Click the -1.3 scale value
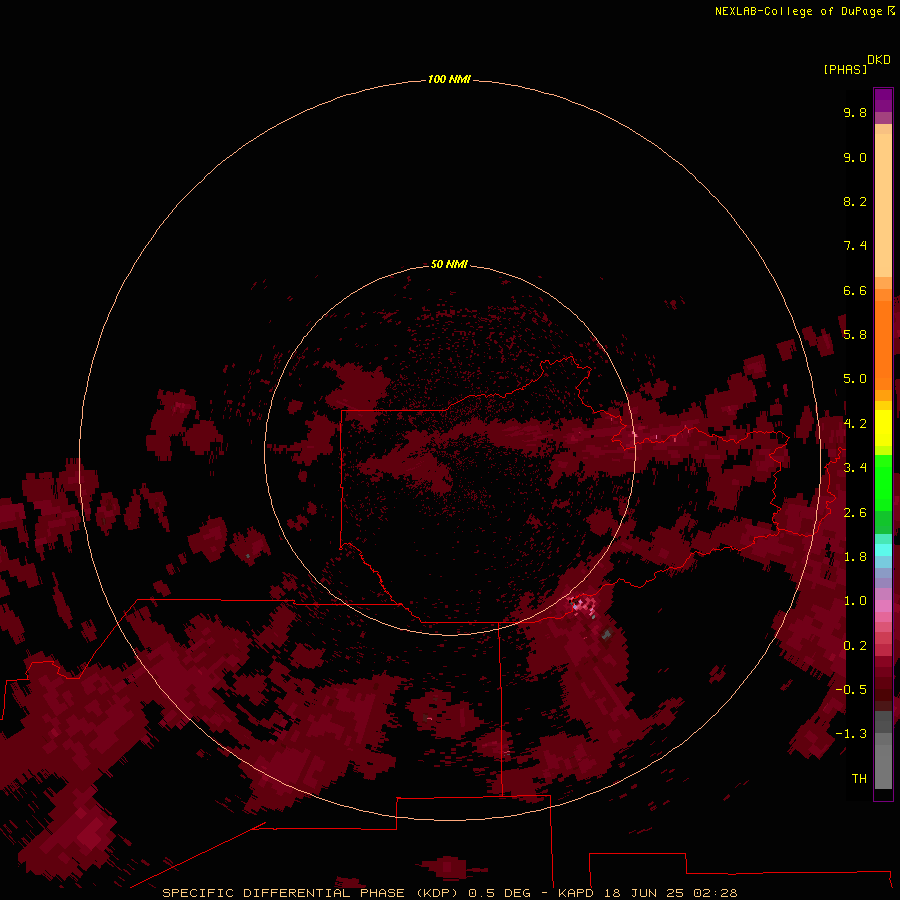The height and width of the screenshot is (900, 900). click(851, 734)
